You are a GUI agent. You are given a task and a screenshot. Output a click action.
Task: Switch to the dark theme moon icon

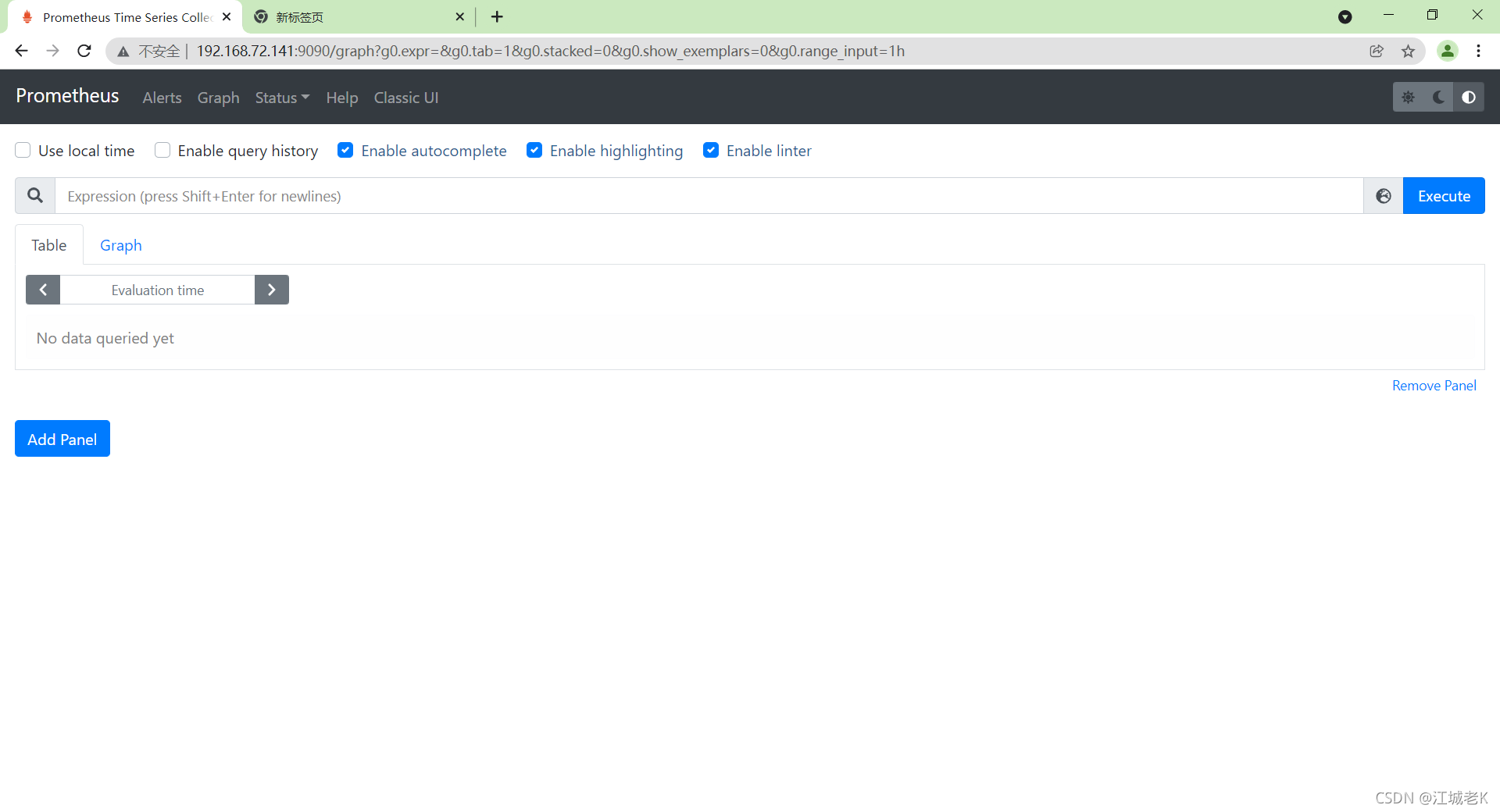coord(1438,98)
